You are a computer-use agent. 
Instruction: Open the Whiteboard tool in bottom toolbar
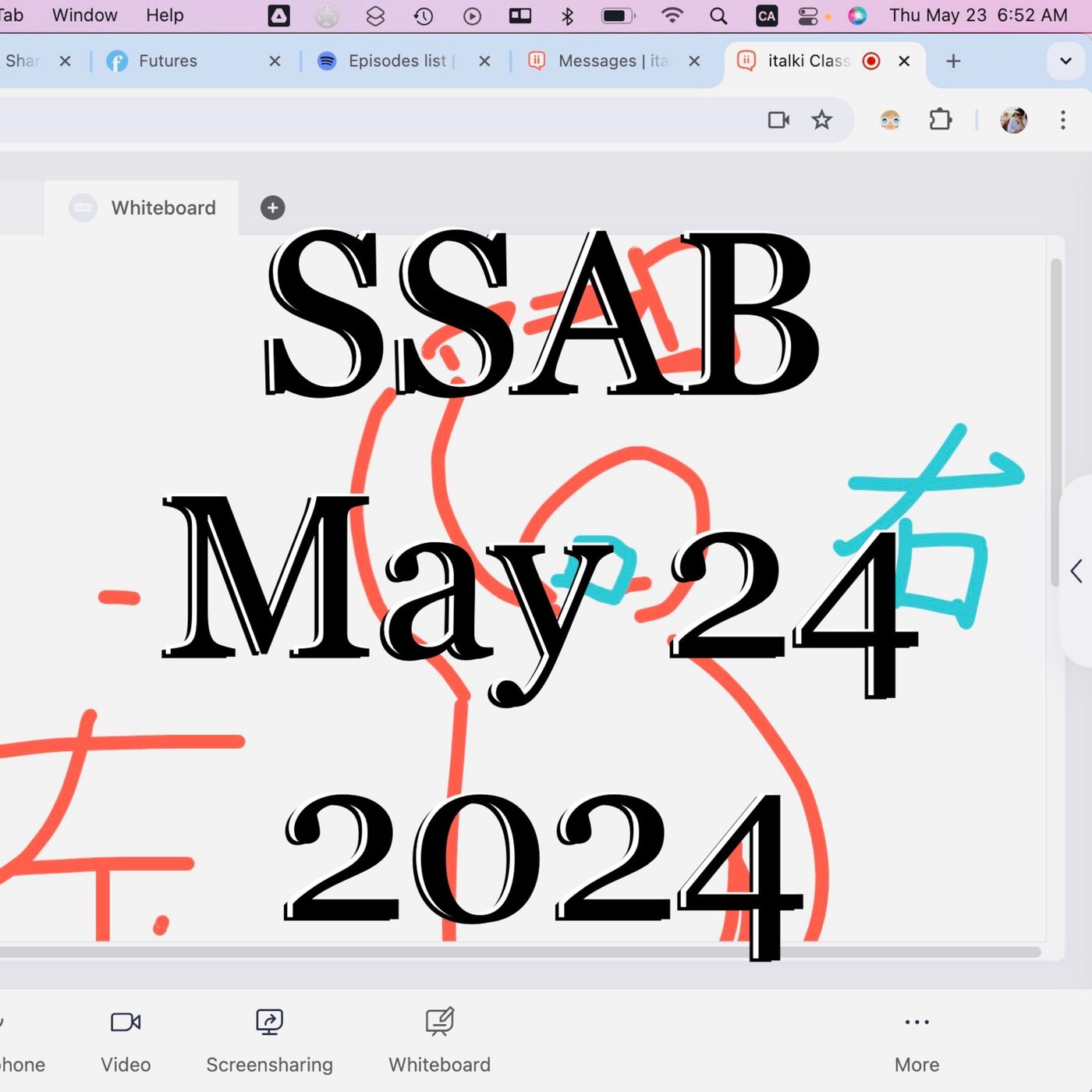click(x=439, y=1023)
